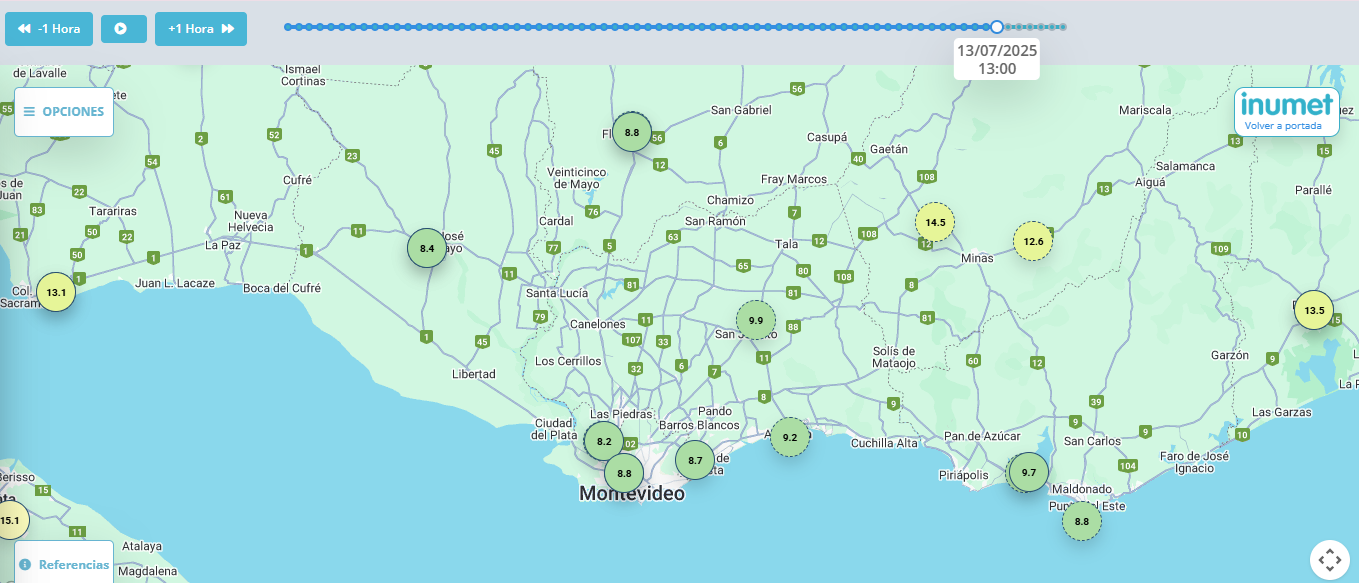
Task: Expand the Referencias legend panel
Action: [64, 564]
